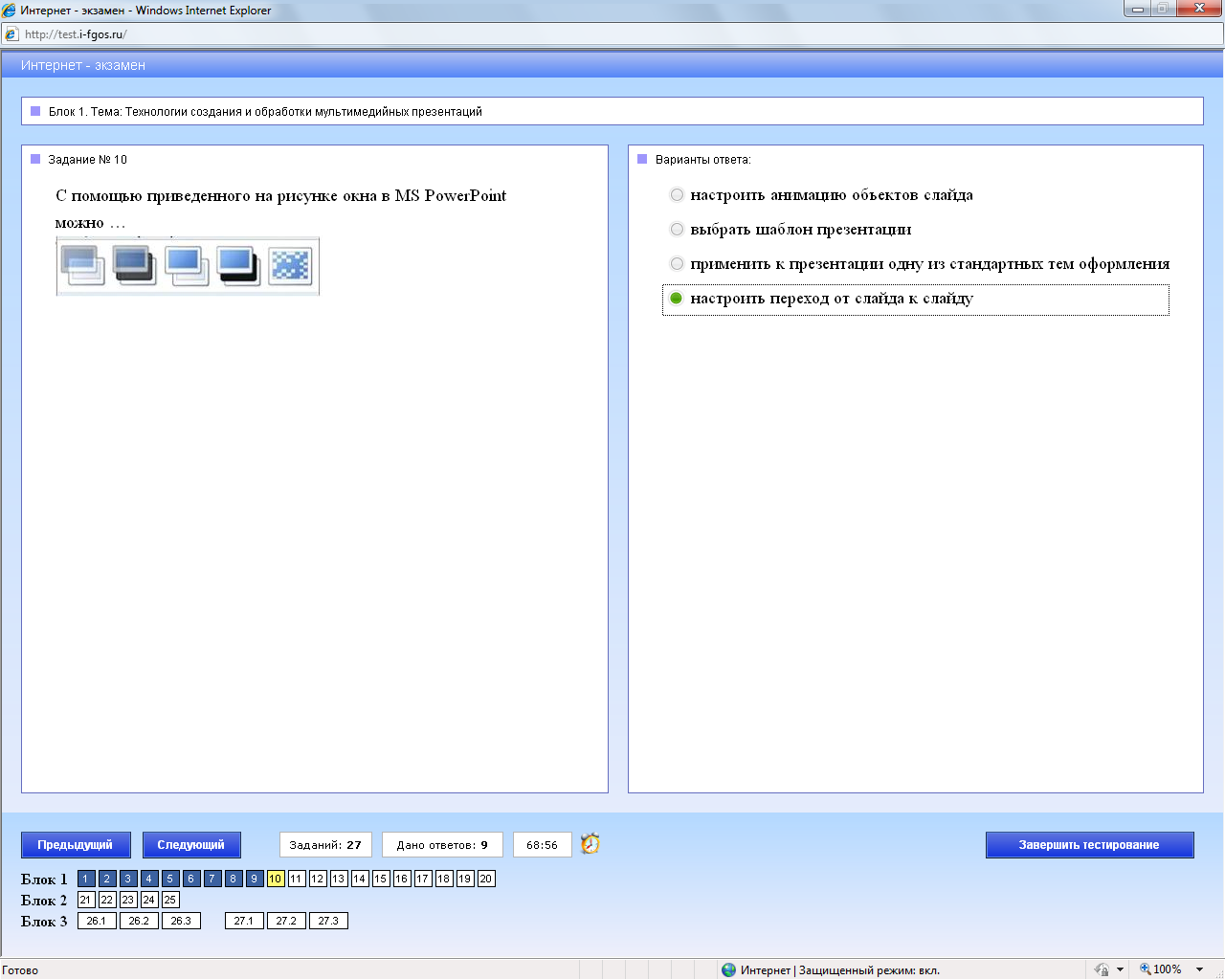Navigate to question 9
The image size is (1225, 980).
[x=255, y=879]
